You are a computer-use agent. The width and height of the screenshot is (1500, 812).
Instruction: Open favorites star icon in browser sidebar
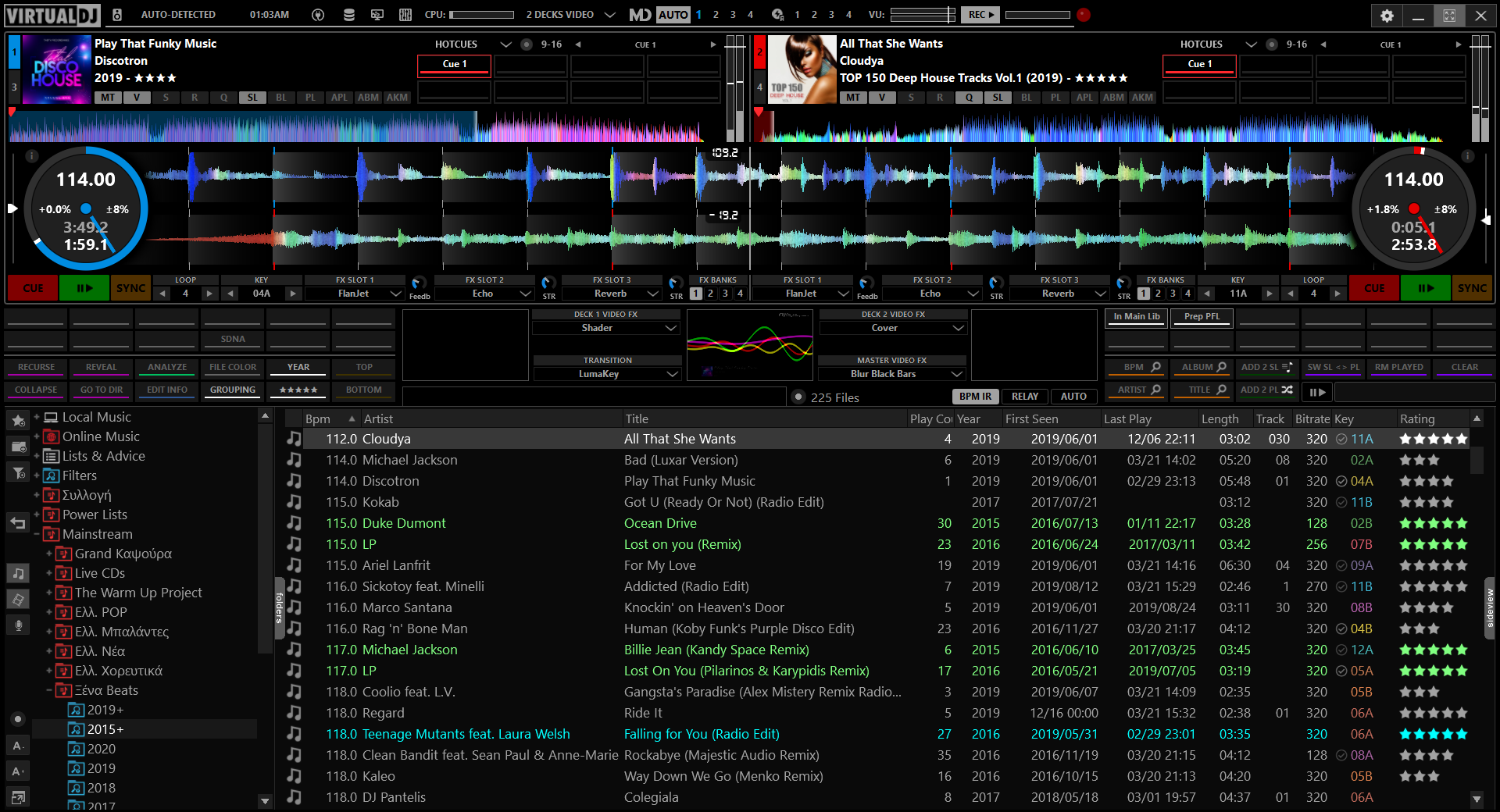pos(18,421)
